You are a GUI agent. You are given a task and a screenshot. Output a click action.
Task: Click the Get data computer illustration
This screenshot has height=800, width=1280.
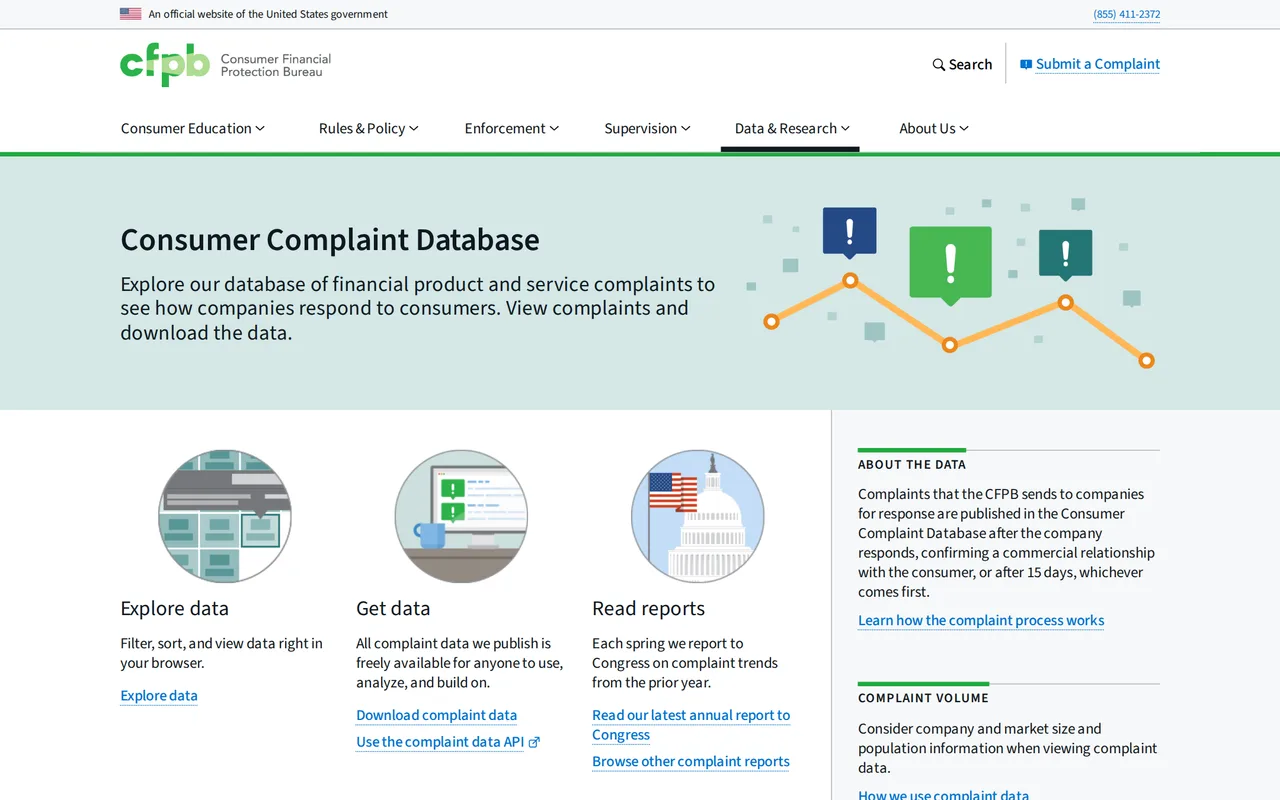tap(461, 516)
